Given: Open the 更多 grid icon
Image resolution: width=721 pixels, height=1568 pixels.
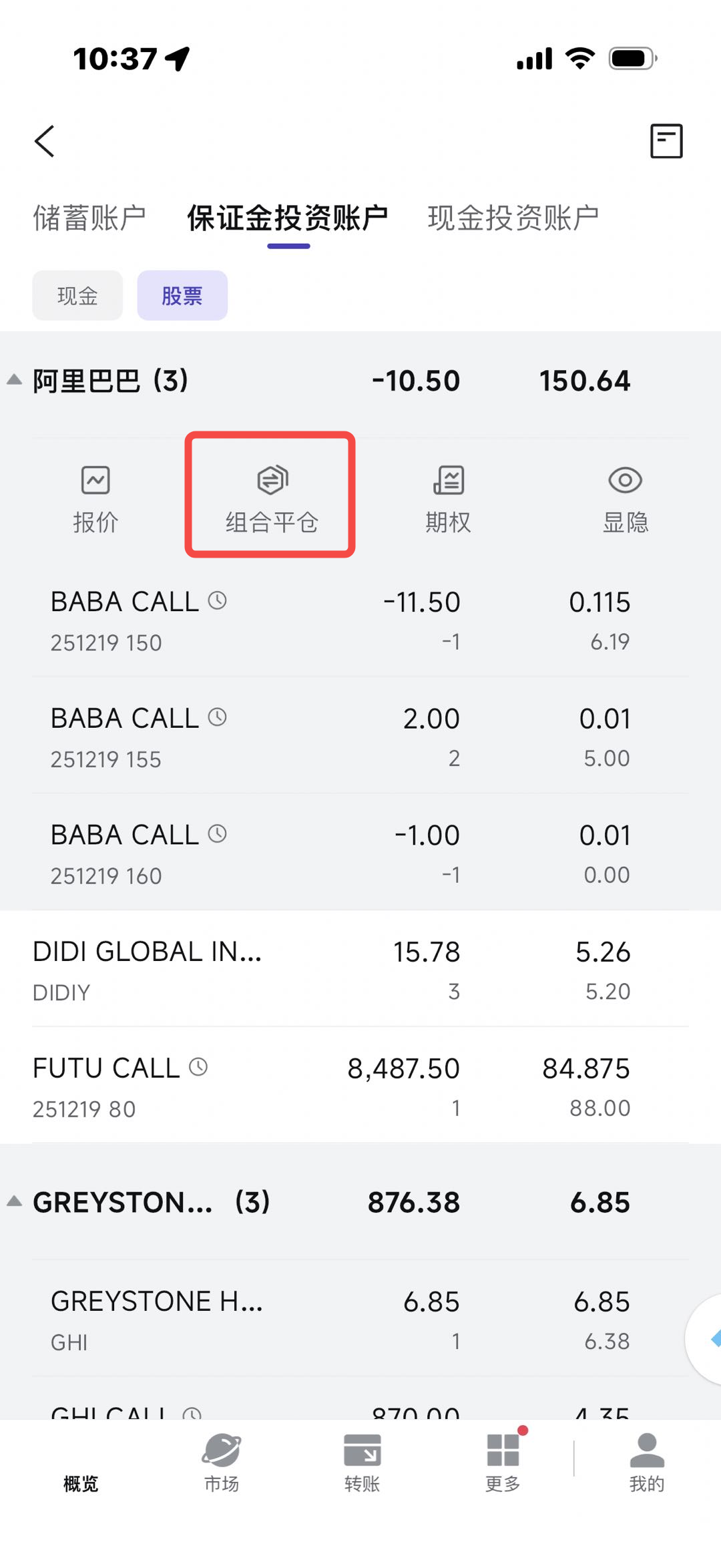Looking at the screenshot, I should [x=503, y=1462].
